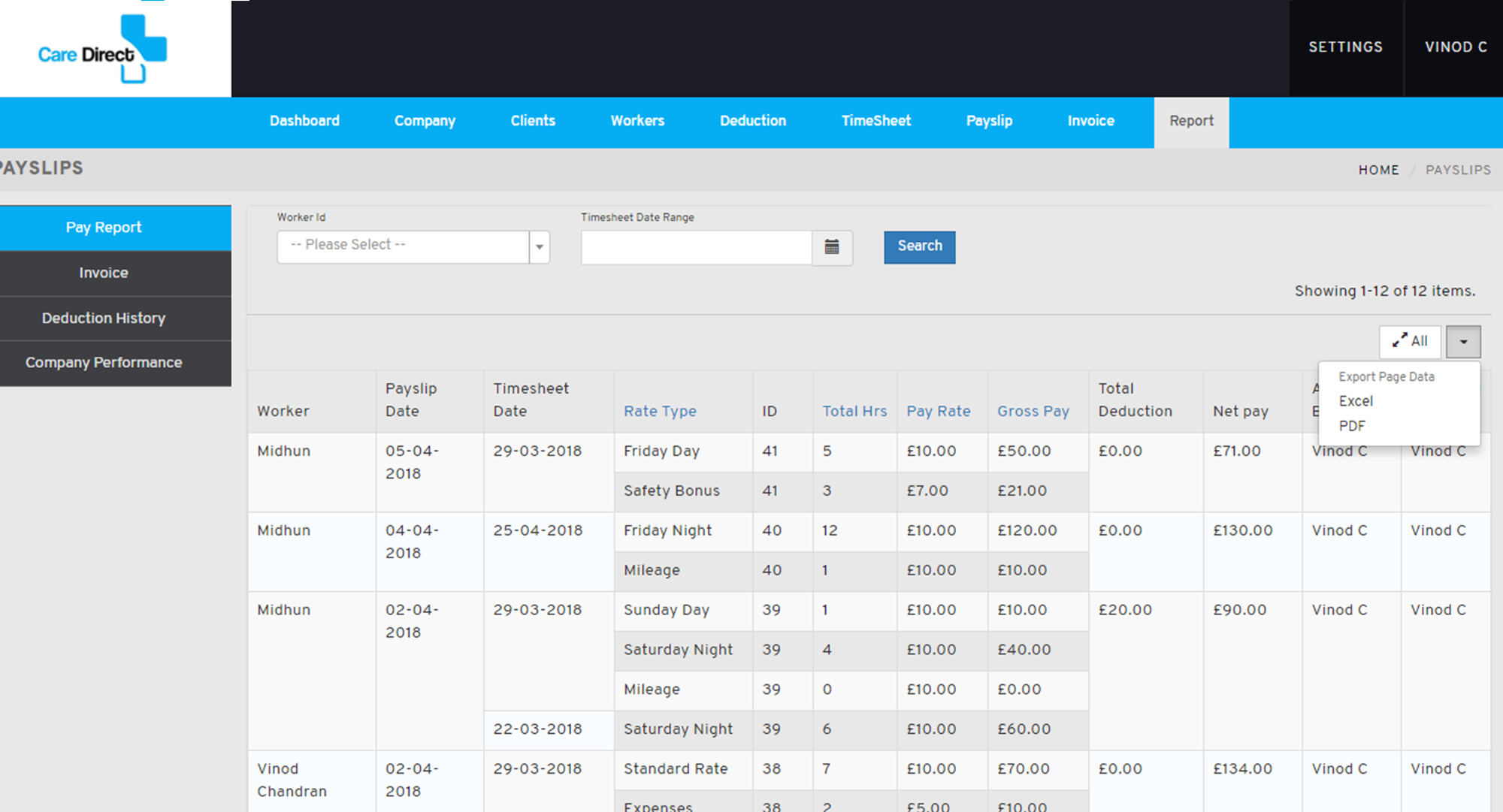Click the HOME breadcrumb link

1378,170
